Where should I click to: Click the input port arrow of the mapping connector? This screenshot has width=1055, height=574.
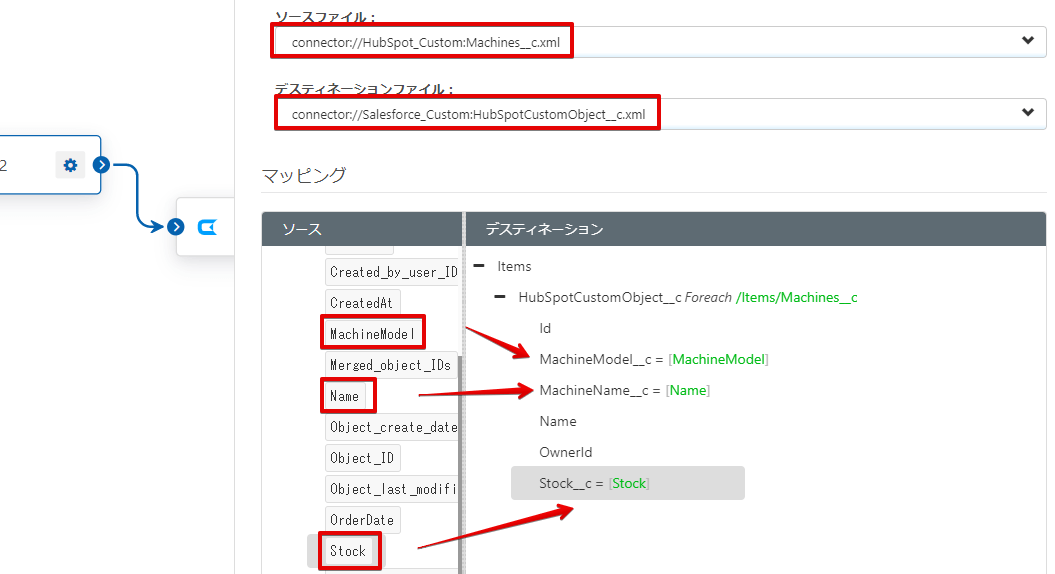[x=176, y=227]
